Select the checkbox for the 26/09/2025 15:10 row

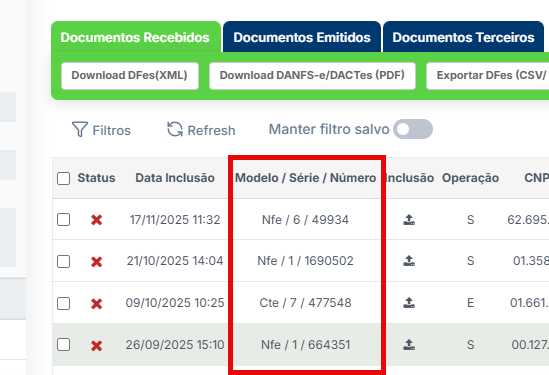click(x=63, y=345)
